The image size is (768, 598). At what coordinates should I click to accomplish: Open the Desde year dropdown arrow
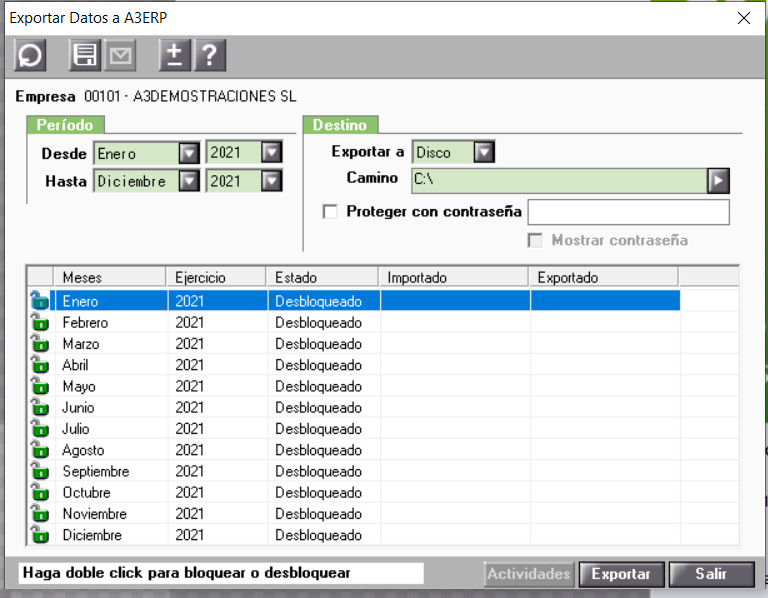[272, 152]
